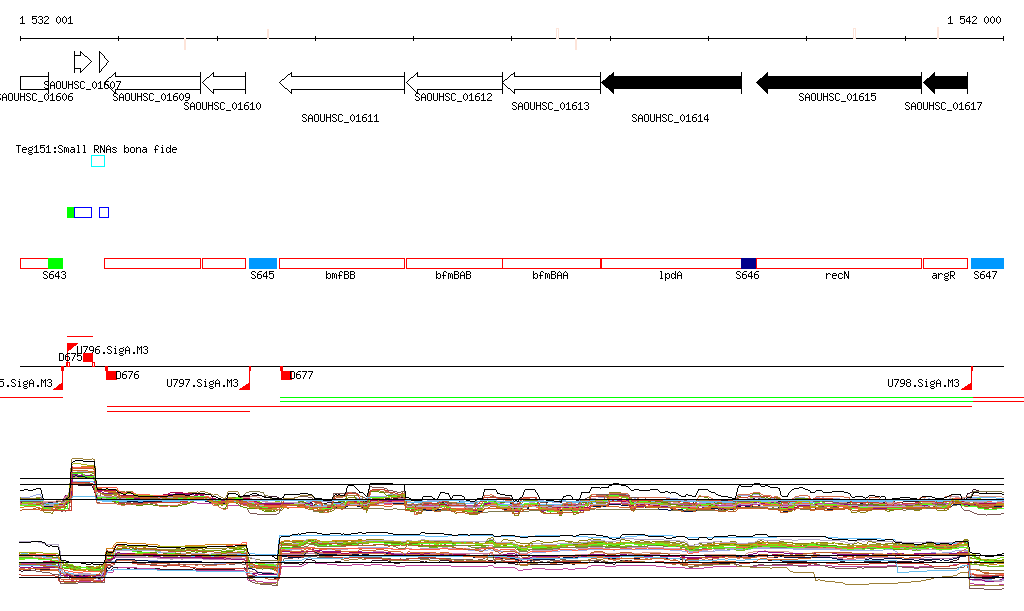Screen dimensions: 1024x611
Task: Select the dark blue S646 segment
Action: pos(748,264)
